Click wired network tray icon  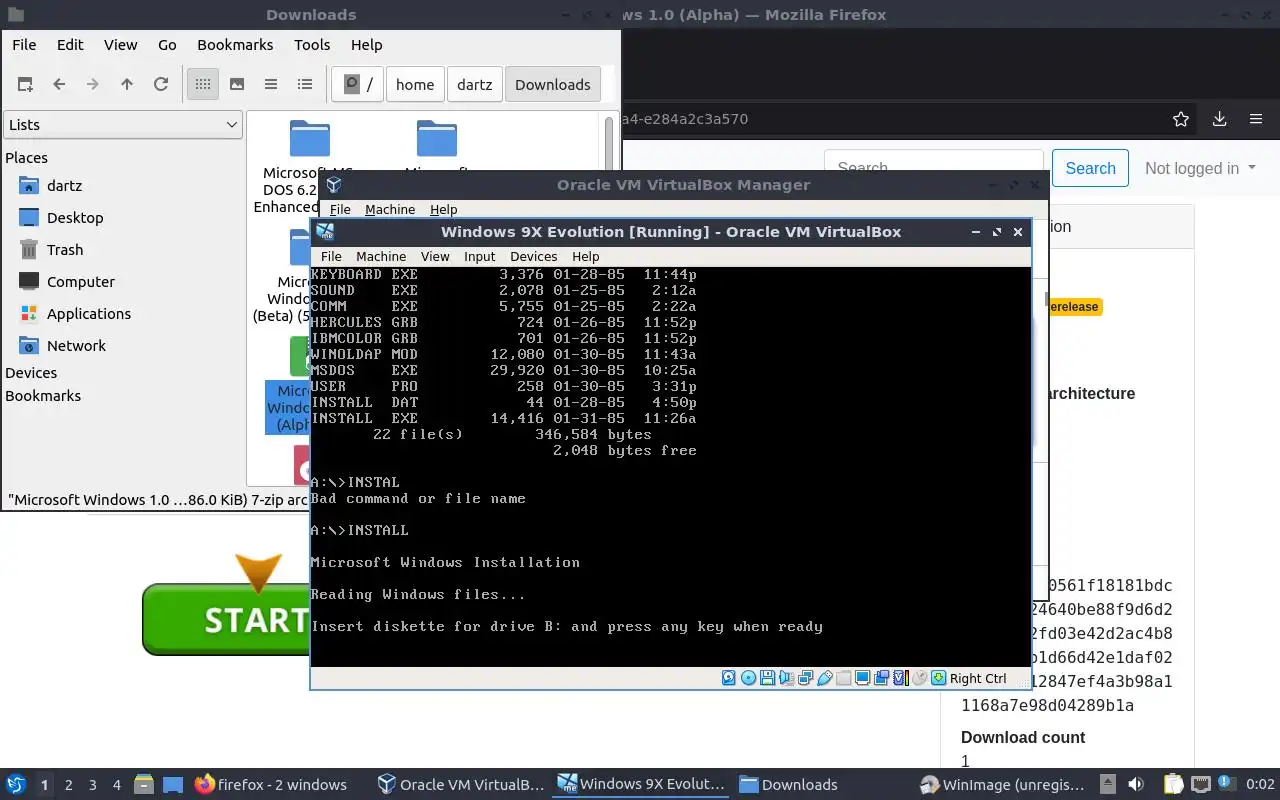1200,785
